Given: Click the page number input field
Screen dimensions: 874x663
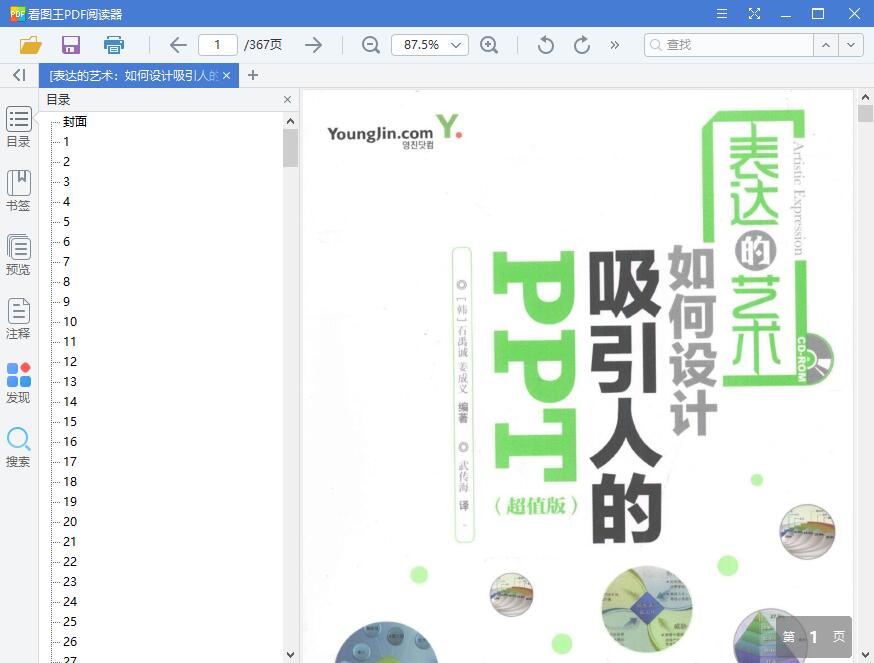Looking at the screenshot, I should [x=218, y=45].
